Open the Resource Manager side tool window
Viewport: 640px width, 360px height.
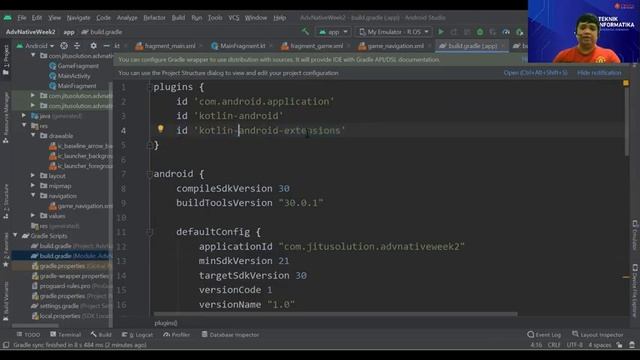click(x=6, y=118)
